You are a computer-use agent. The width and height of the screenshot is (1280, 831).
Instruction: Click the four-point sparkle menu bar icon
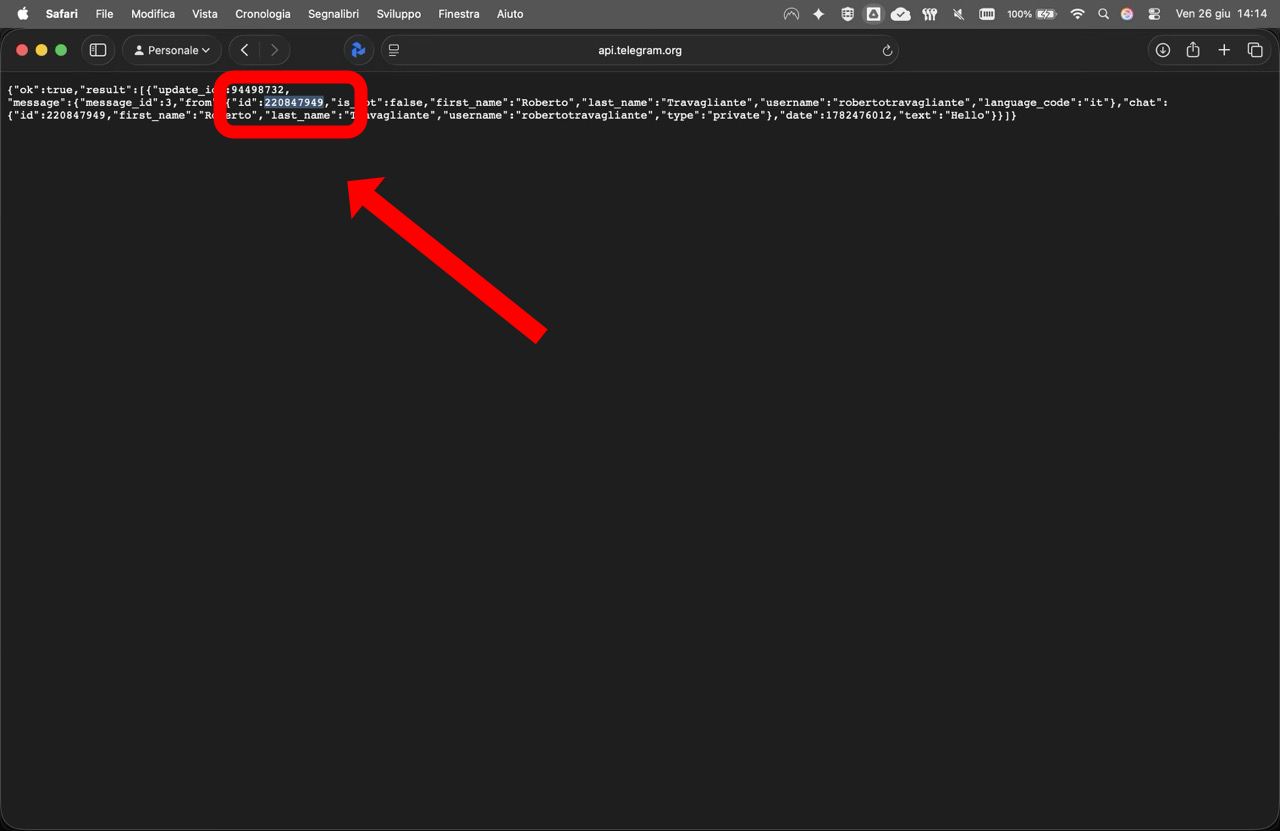(x=819, y=14)
